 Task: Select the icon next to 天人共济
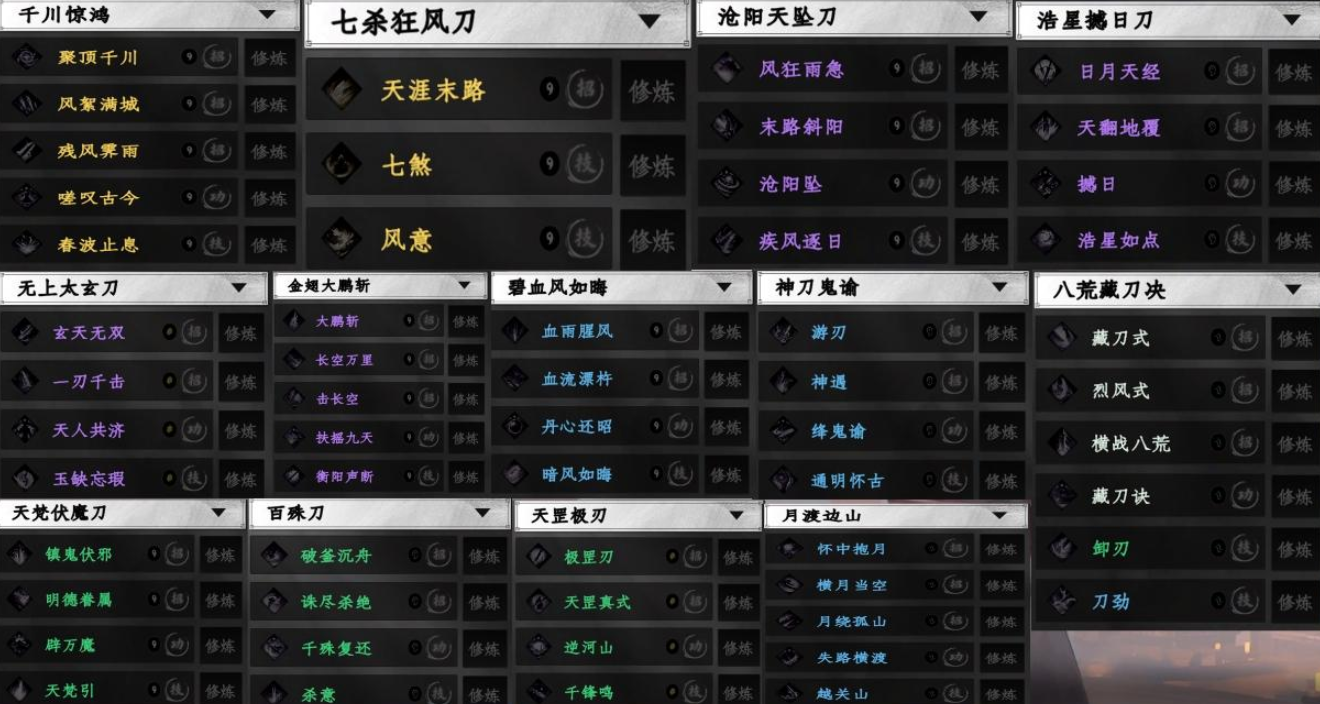(x=25, y=430)
